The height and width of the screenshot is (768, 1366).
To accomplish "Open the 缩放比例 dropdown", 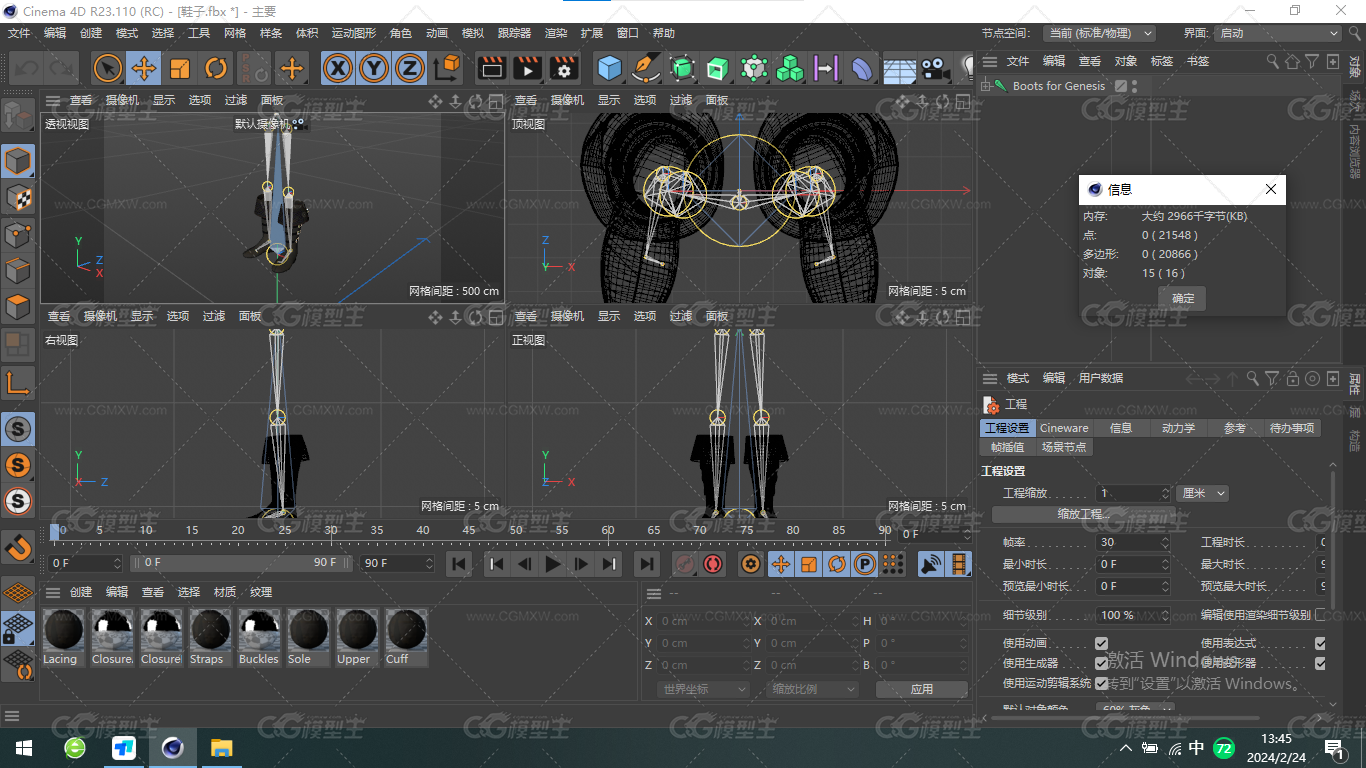I will [x=813, y=689].
